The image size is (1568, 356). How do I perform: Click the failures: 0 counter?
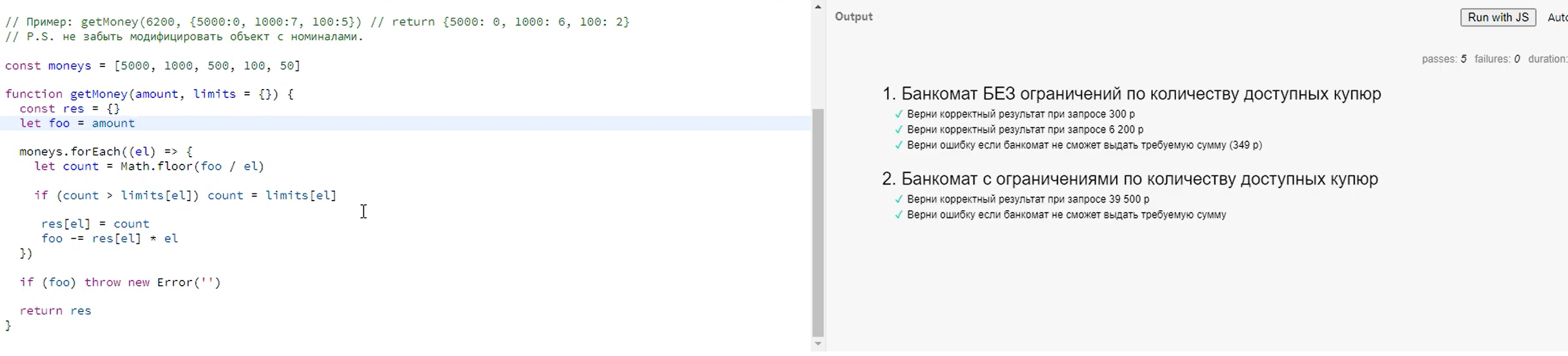coord(1496,59)
